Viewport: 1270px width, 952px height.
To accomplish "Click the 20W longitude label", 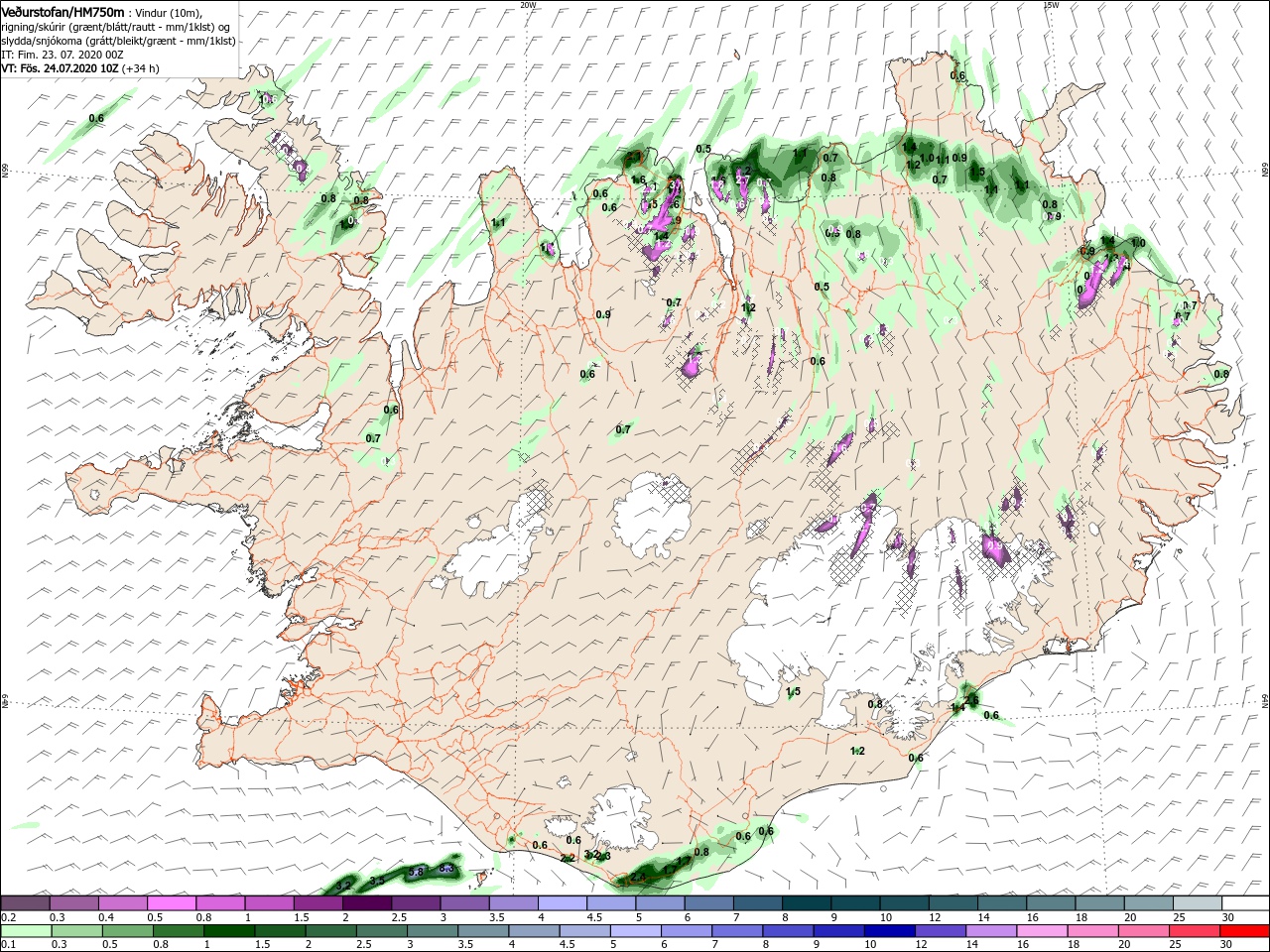I will point(528,4).
